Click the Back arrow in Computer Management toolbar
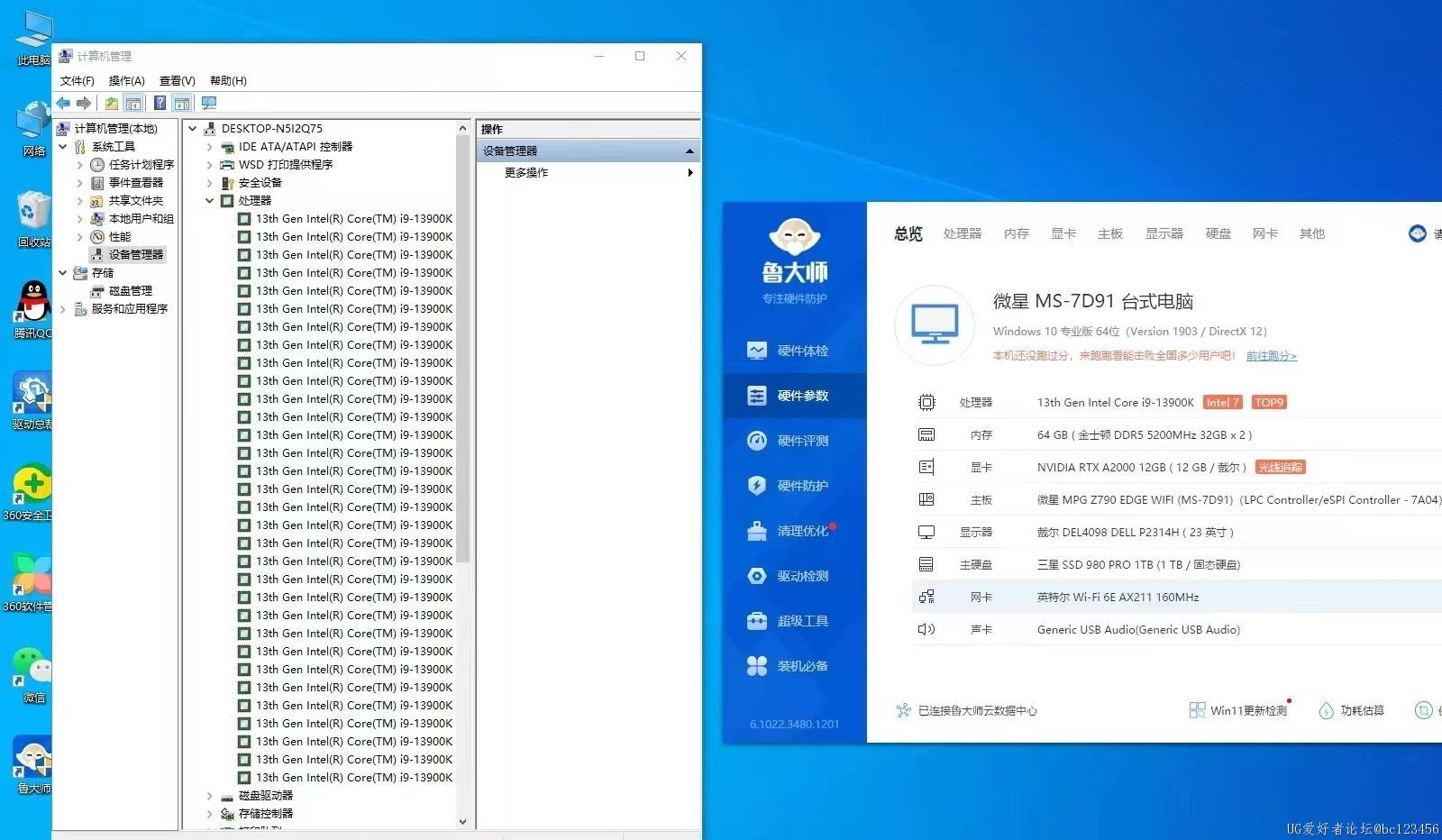1442x840 pixels. click(x=63, y=103)
